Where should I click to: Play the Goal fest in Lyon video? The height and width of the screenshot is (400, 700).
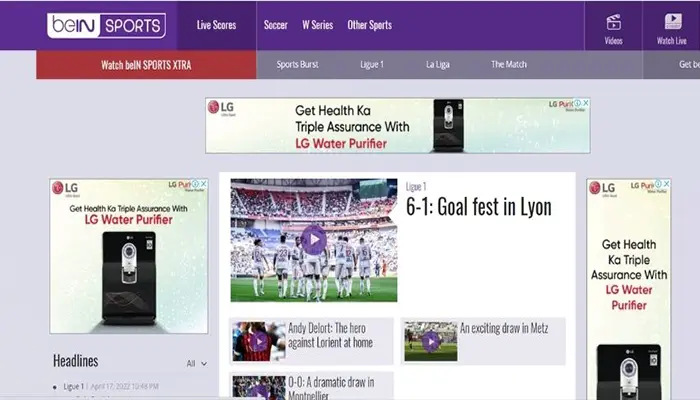coord(314,240)
